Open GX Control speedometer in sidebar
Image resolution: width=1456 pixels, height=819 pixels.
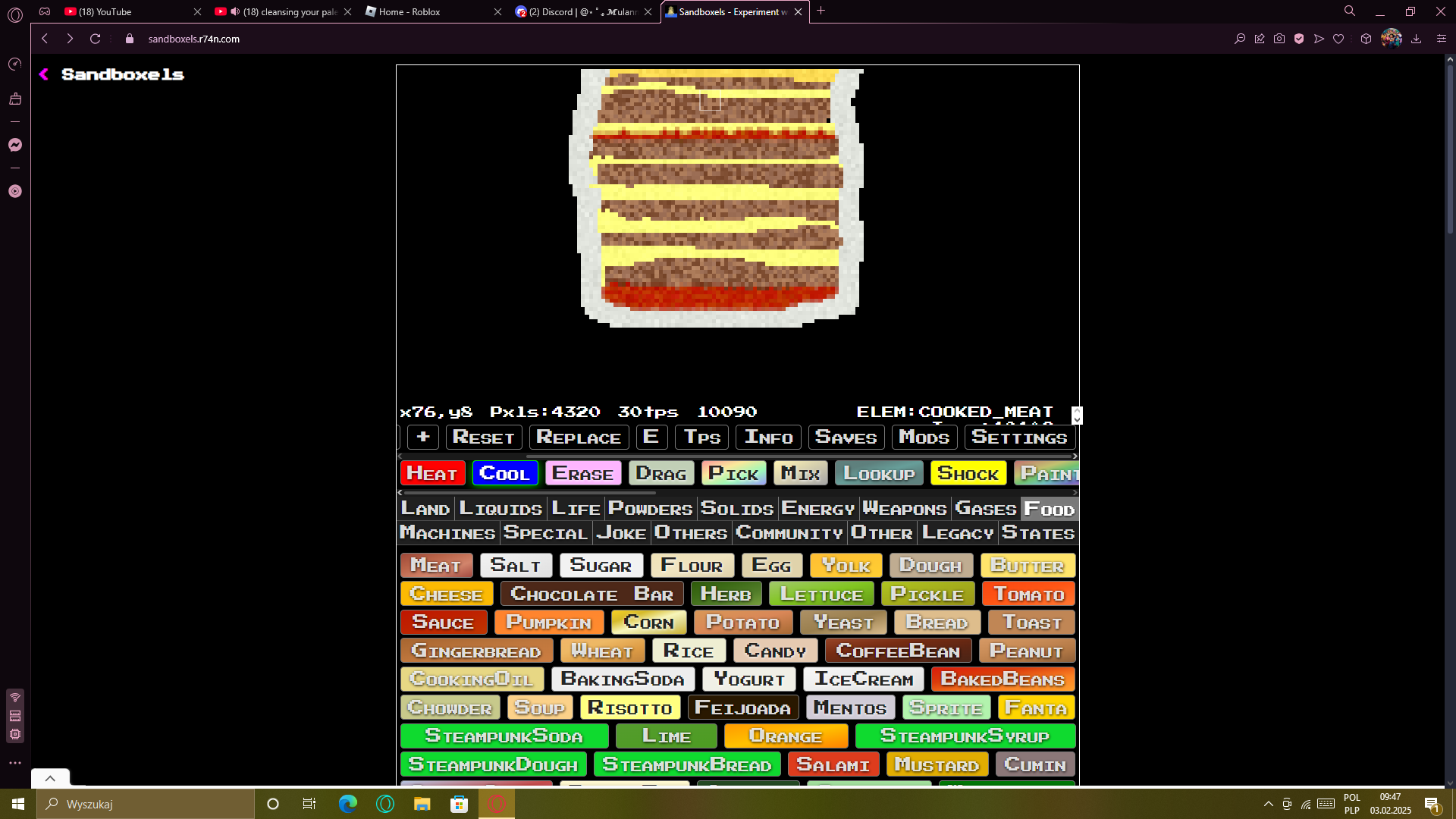click(15, 64)
